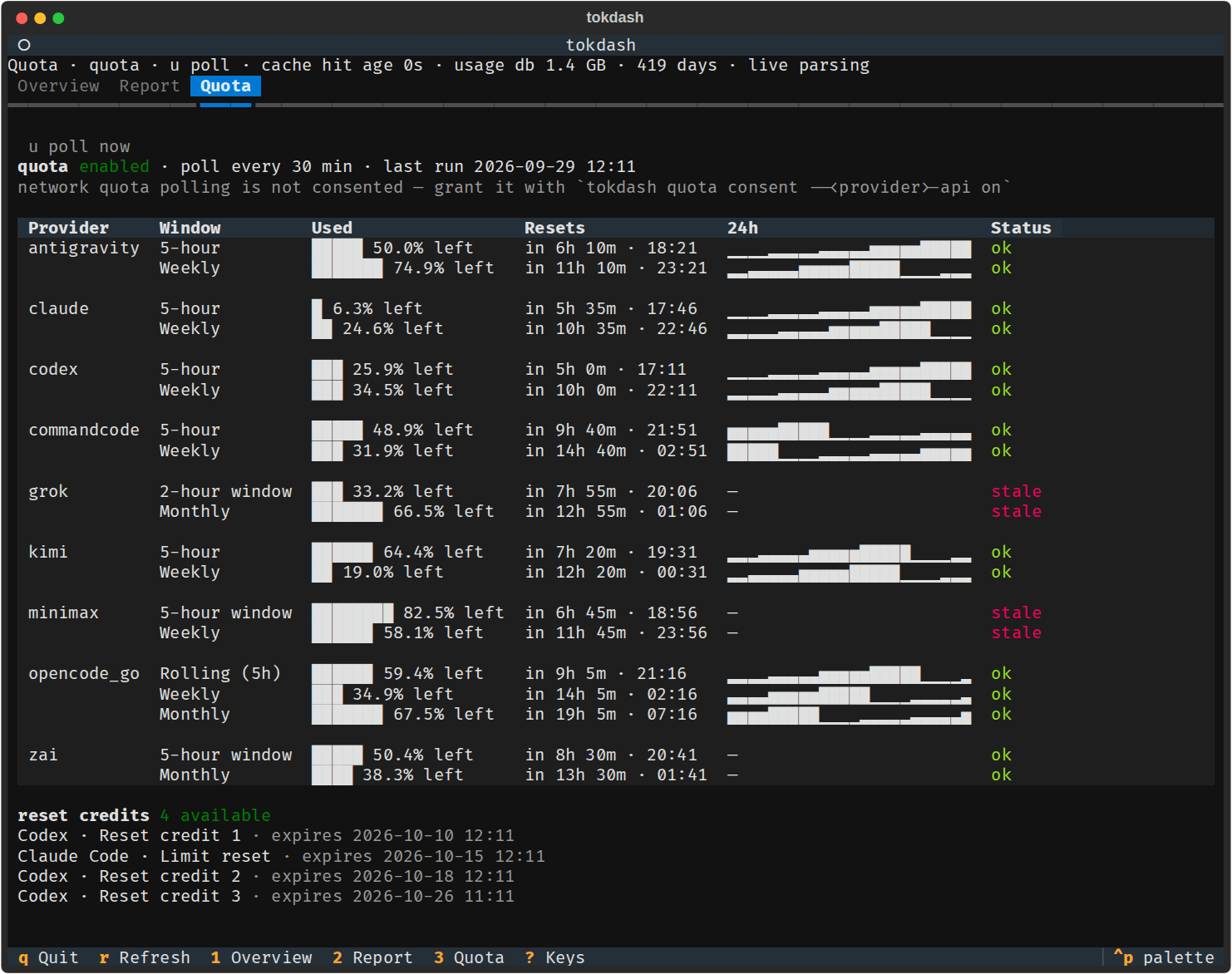Click the commandcode Weekly 24h sparkline
This screenshot has width=1232, height=974.
pos(849,450)
